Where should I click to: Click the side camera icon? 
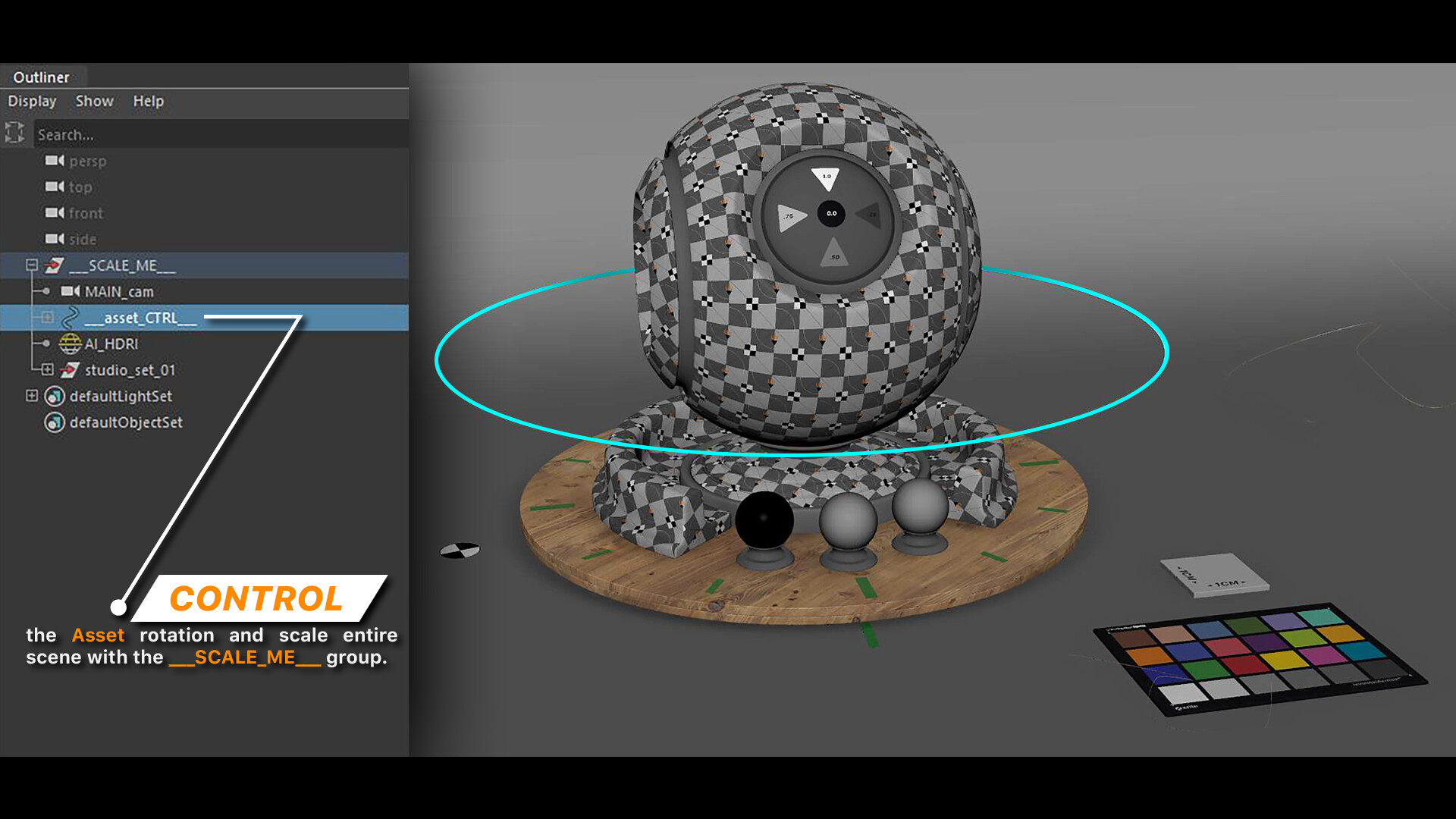[x=55, y=239]
